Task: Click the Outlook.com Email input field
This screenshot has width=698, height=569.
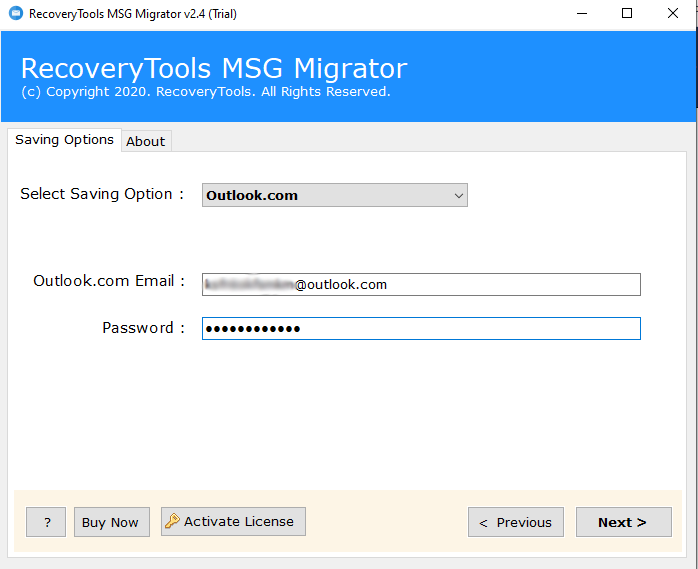Action: coord(421,284)
